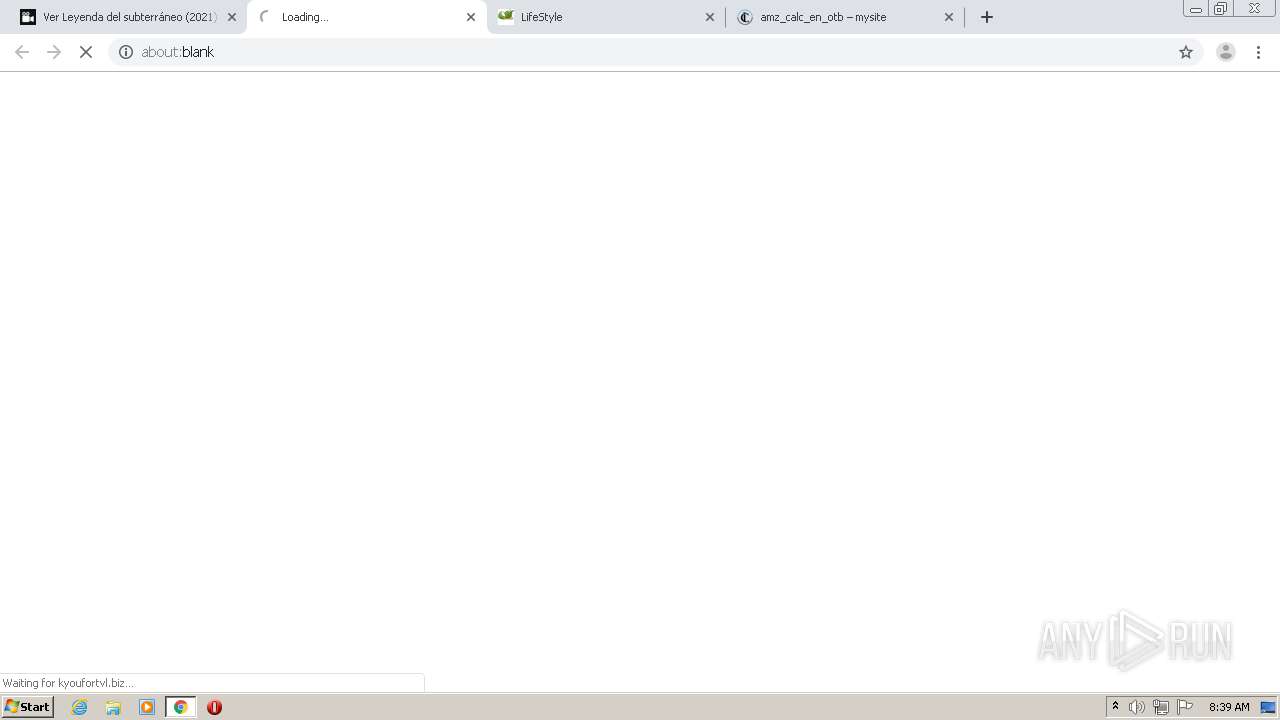
Task: Bookmark this page with star icon
Action: (1186, 52)
